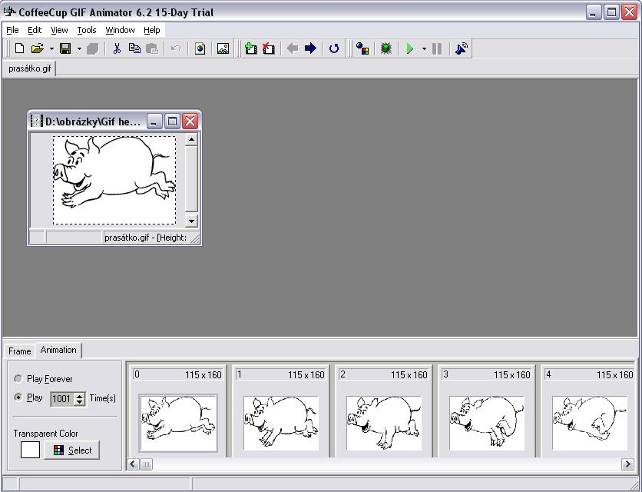Select frame 3 thumbnail
Image resolution: width=642 pixels, height=492 pixels.
point(487,423)
